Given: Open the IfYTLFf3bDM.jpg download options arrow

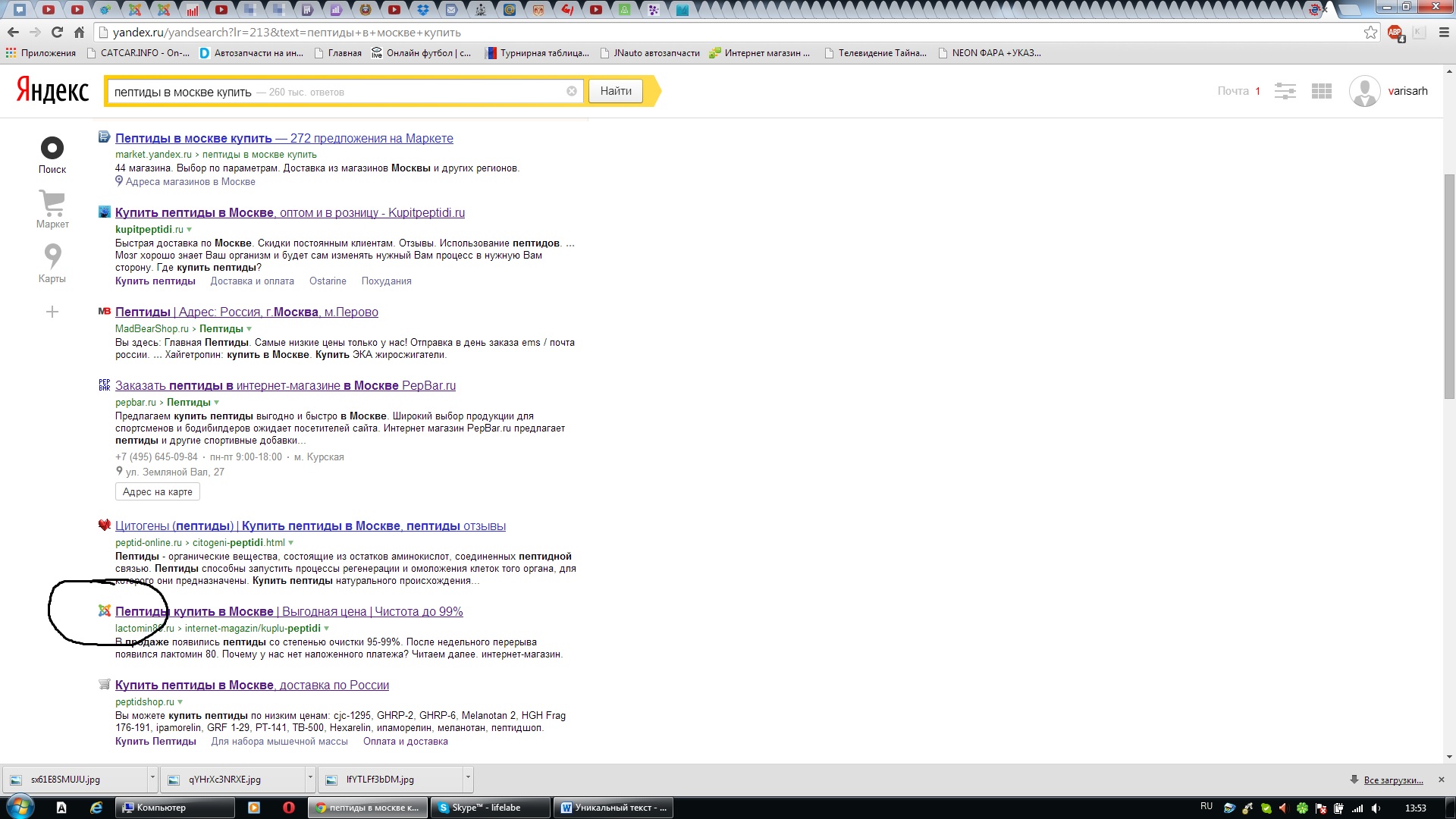Looking at the screenshot, I should point(468,779).
